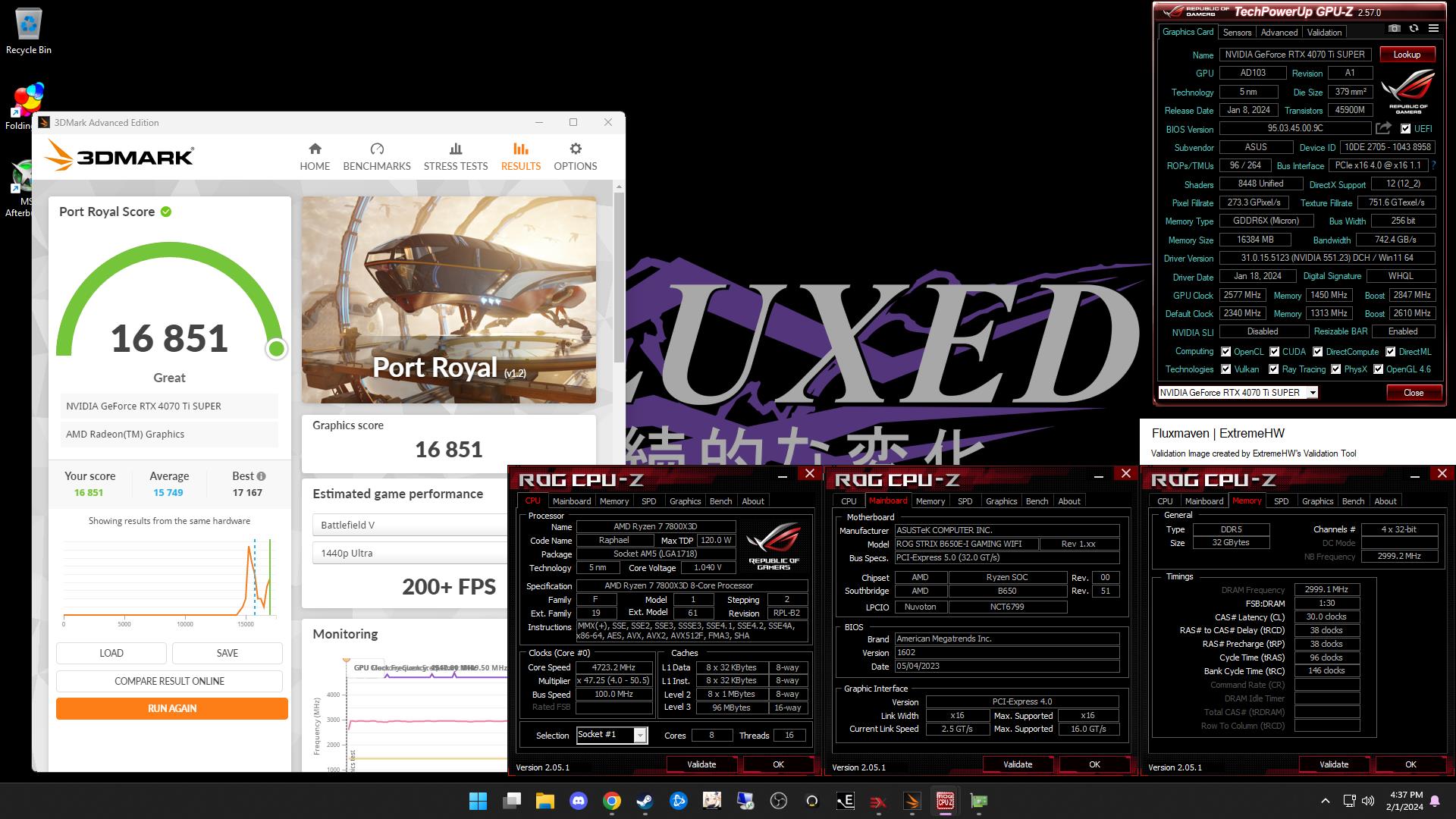Open the 3DMark HOME section
This screenshot has height=819, width=1456.
point(315,157)
